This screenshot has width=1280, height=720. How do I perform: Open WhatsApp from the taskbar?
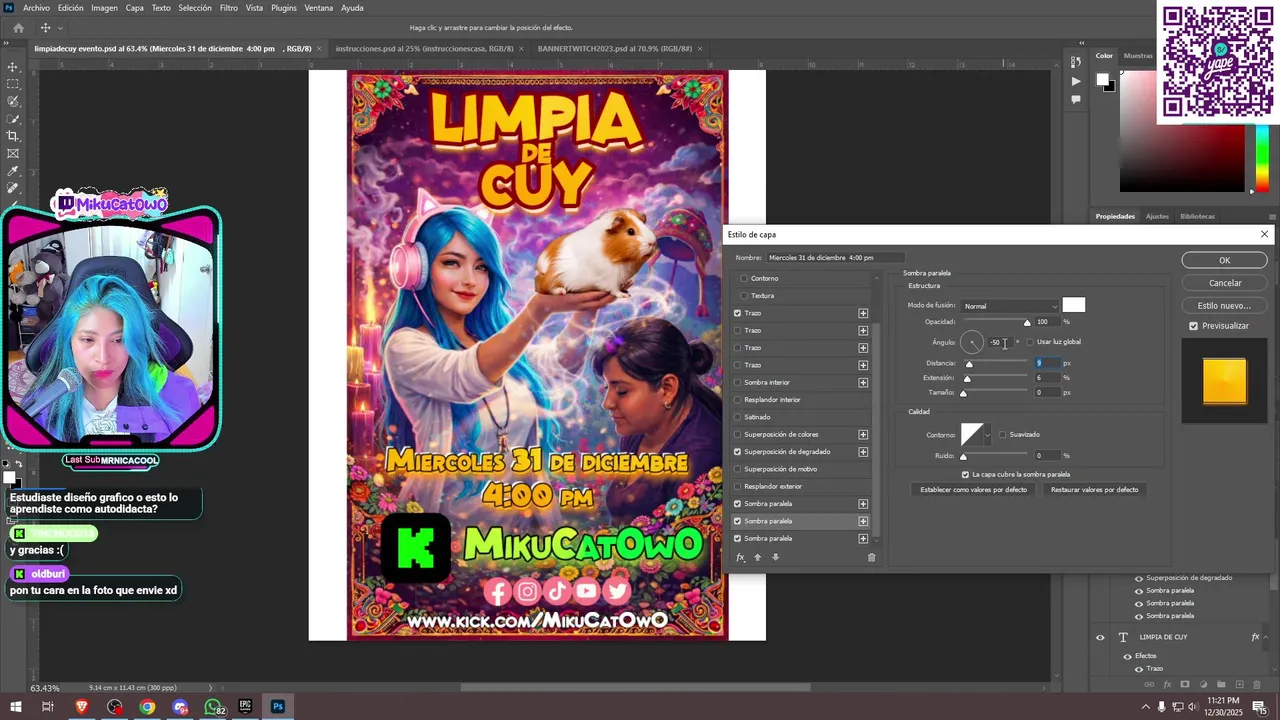coord(213,707)
